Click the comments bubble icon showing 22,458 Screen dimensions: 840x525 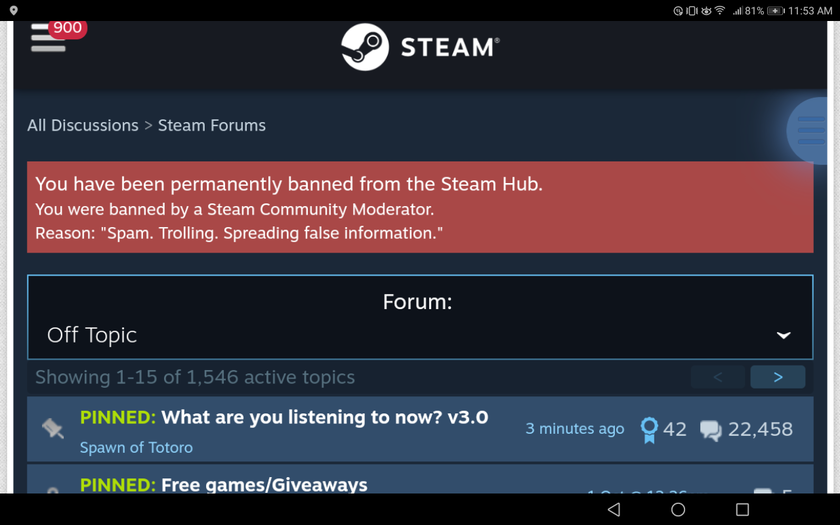(x=710, y=430)
